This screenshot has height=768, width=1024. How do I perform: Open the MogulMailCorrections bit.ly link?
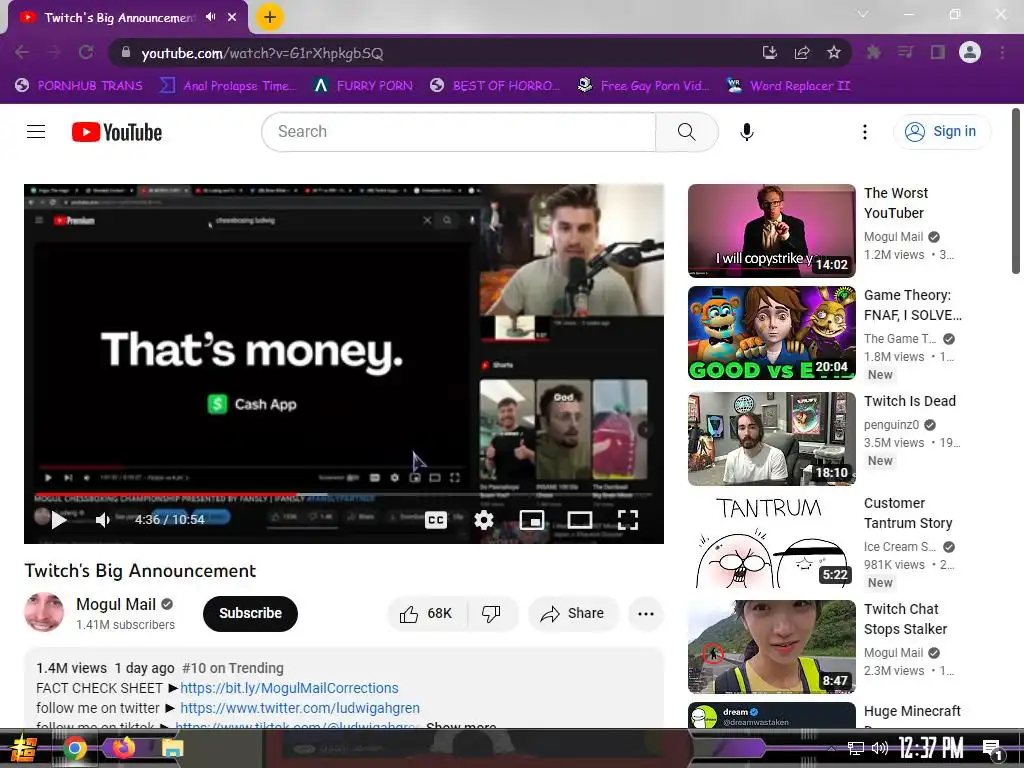point(289,688)
